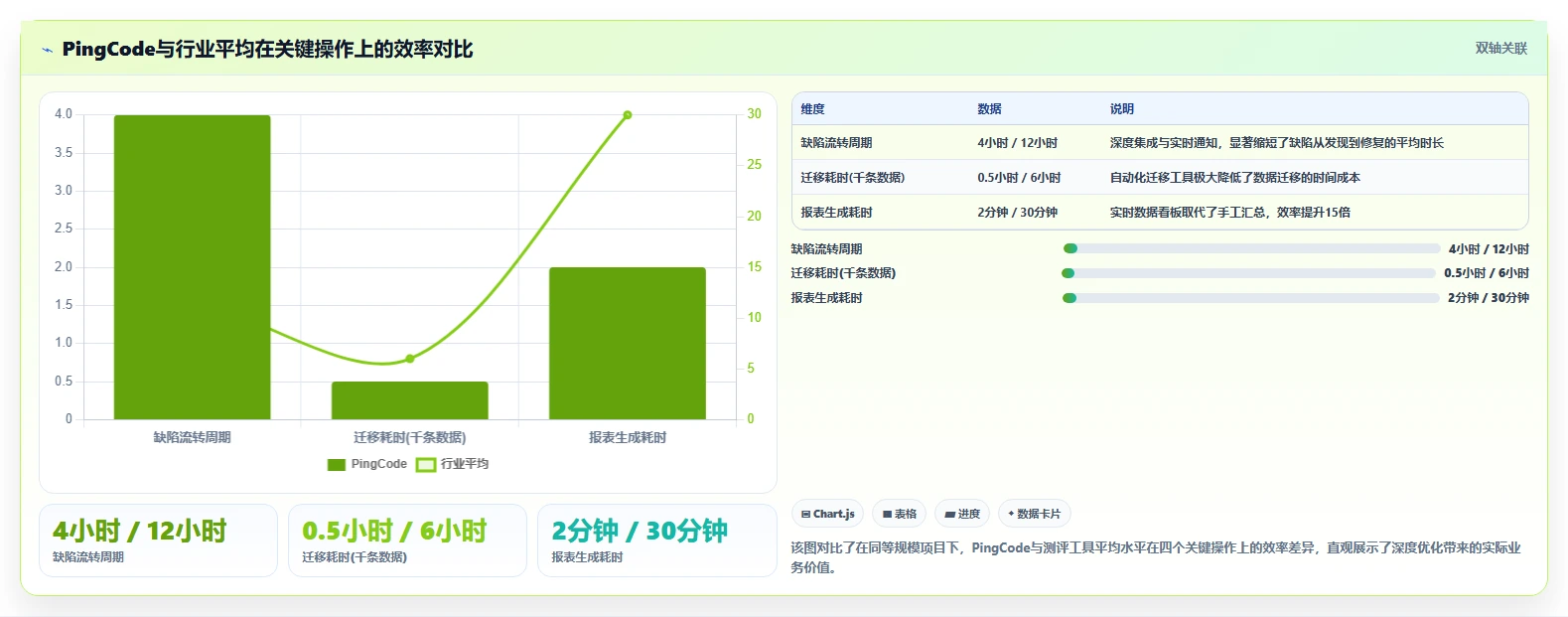
Task: Click the 缺陷流转周期 bar in the chart
Action: [192, 267]
